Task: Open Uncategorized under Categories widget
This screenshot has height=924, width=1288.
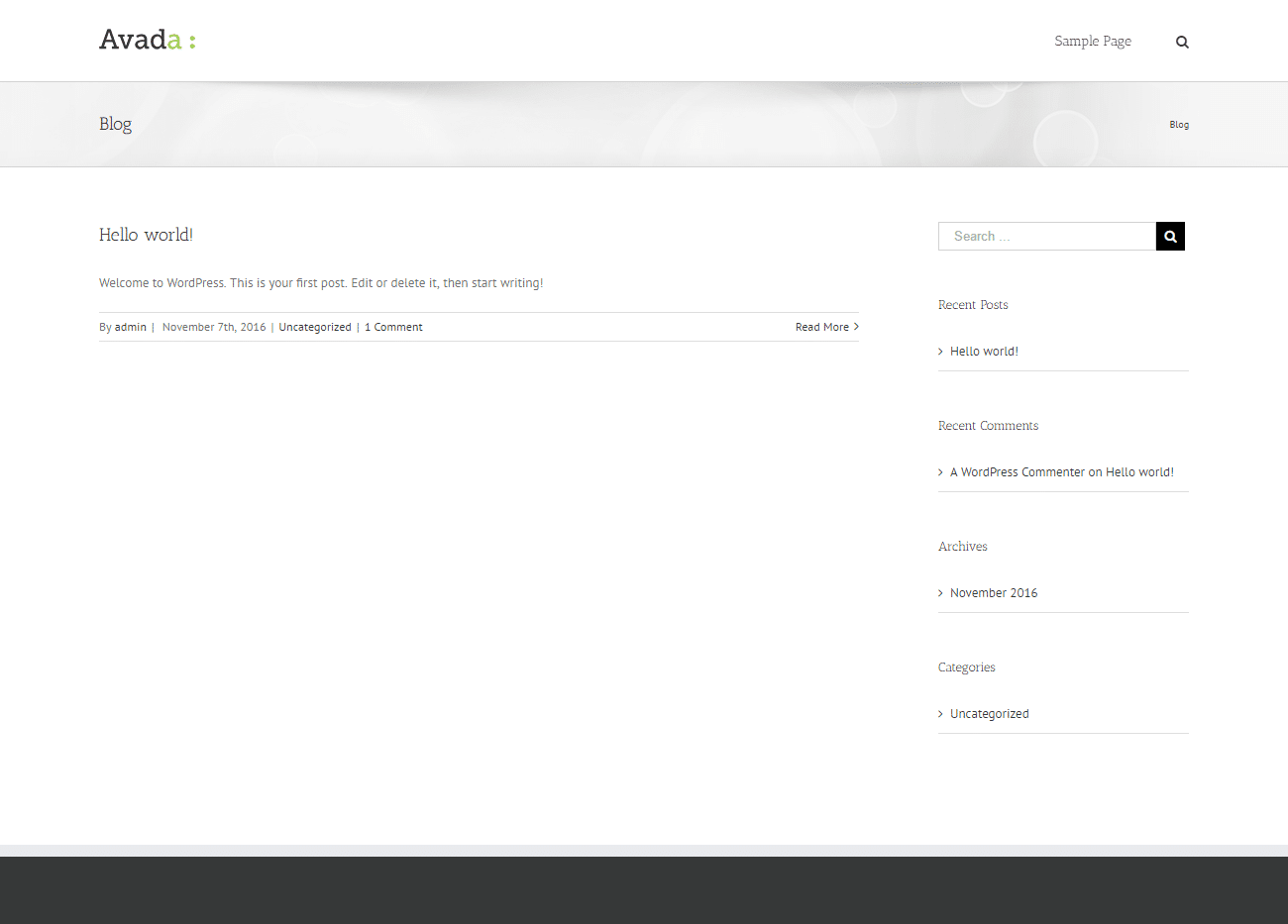Action: coord(990,714)
